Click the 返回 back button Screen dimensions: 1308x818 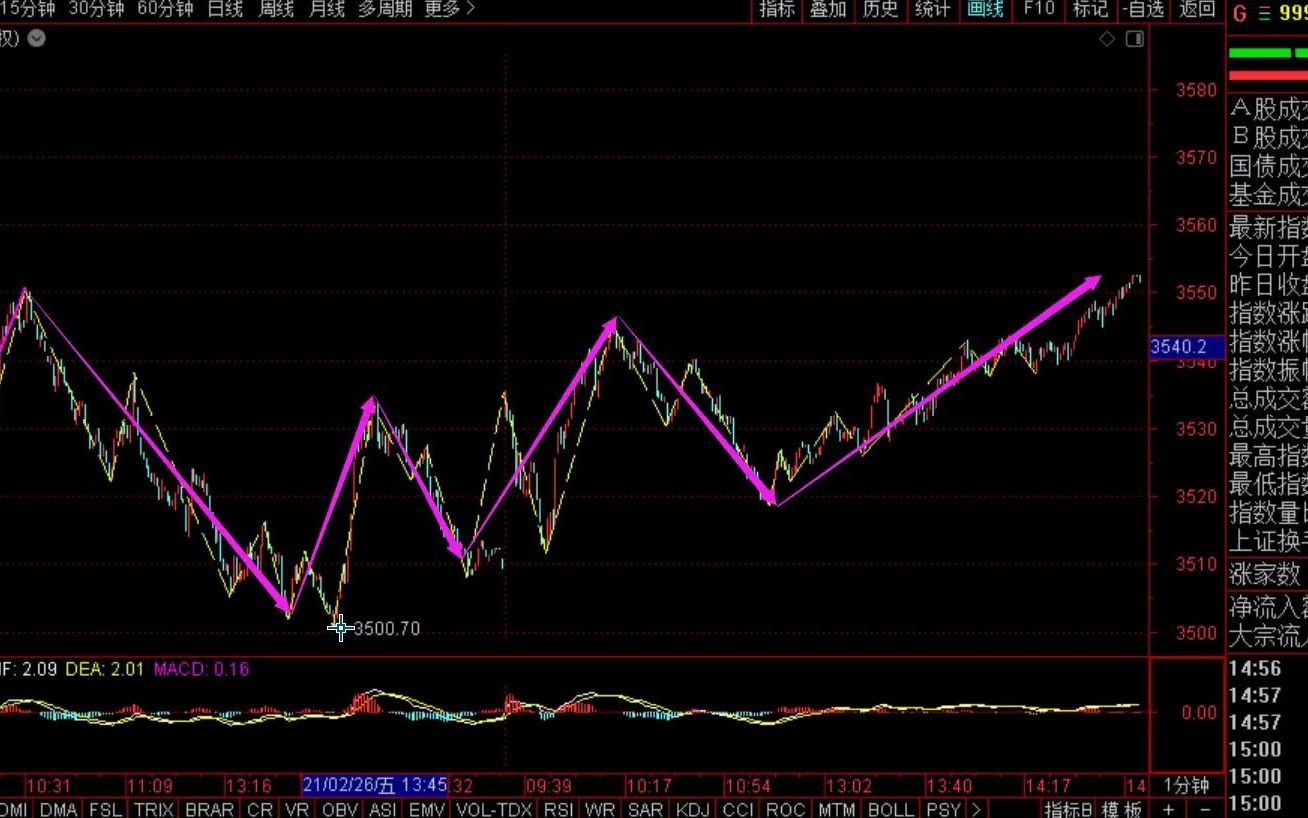1197,9
